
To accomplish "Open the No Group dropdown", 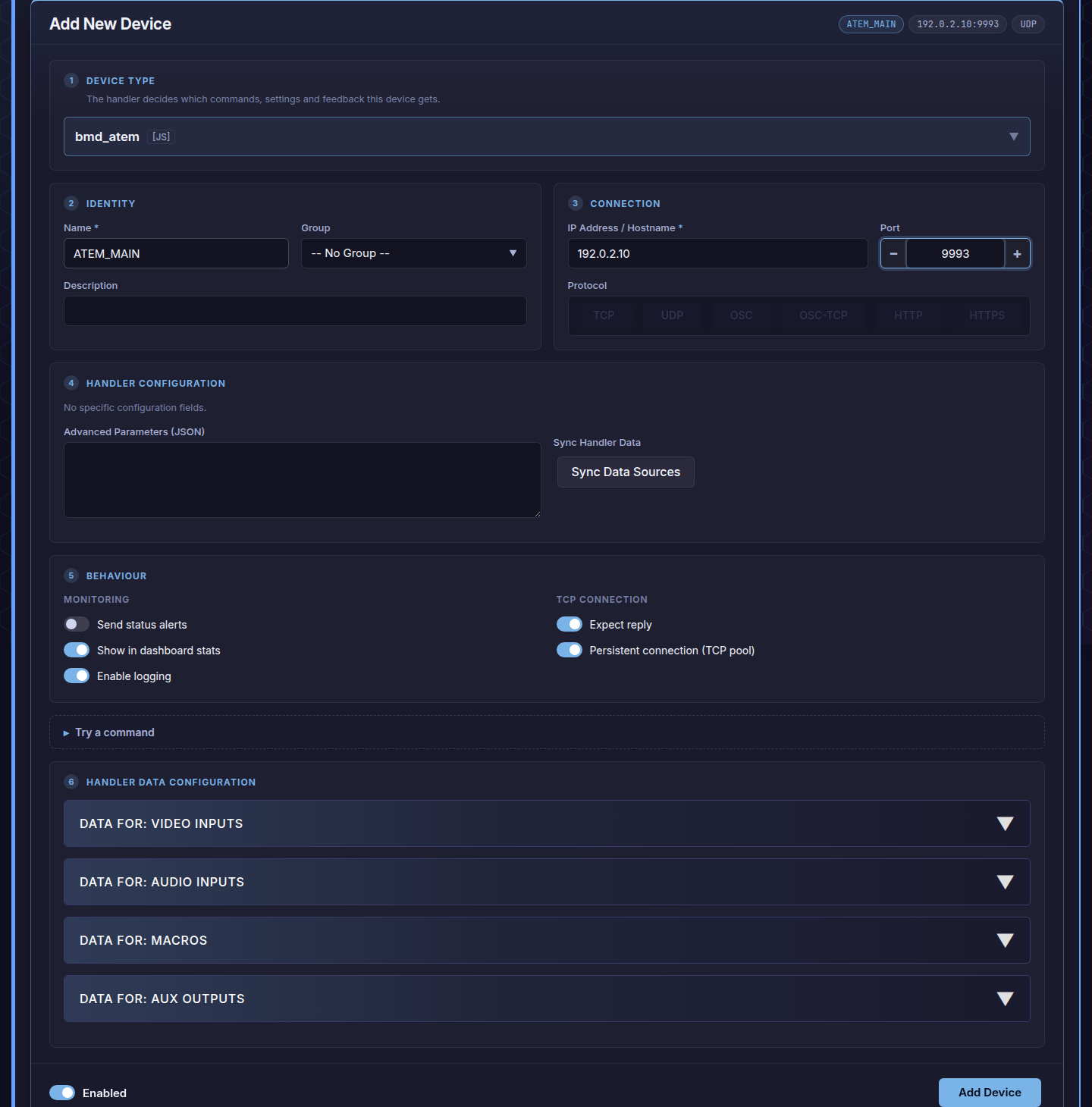I will pos(414,253).
